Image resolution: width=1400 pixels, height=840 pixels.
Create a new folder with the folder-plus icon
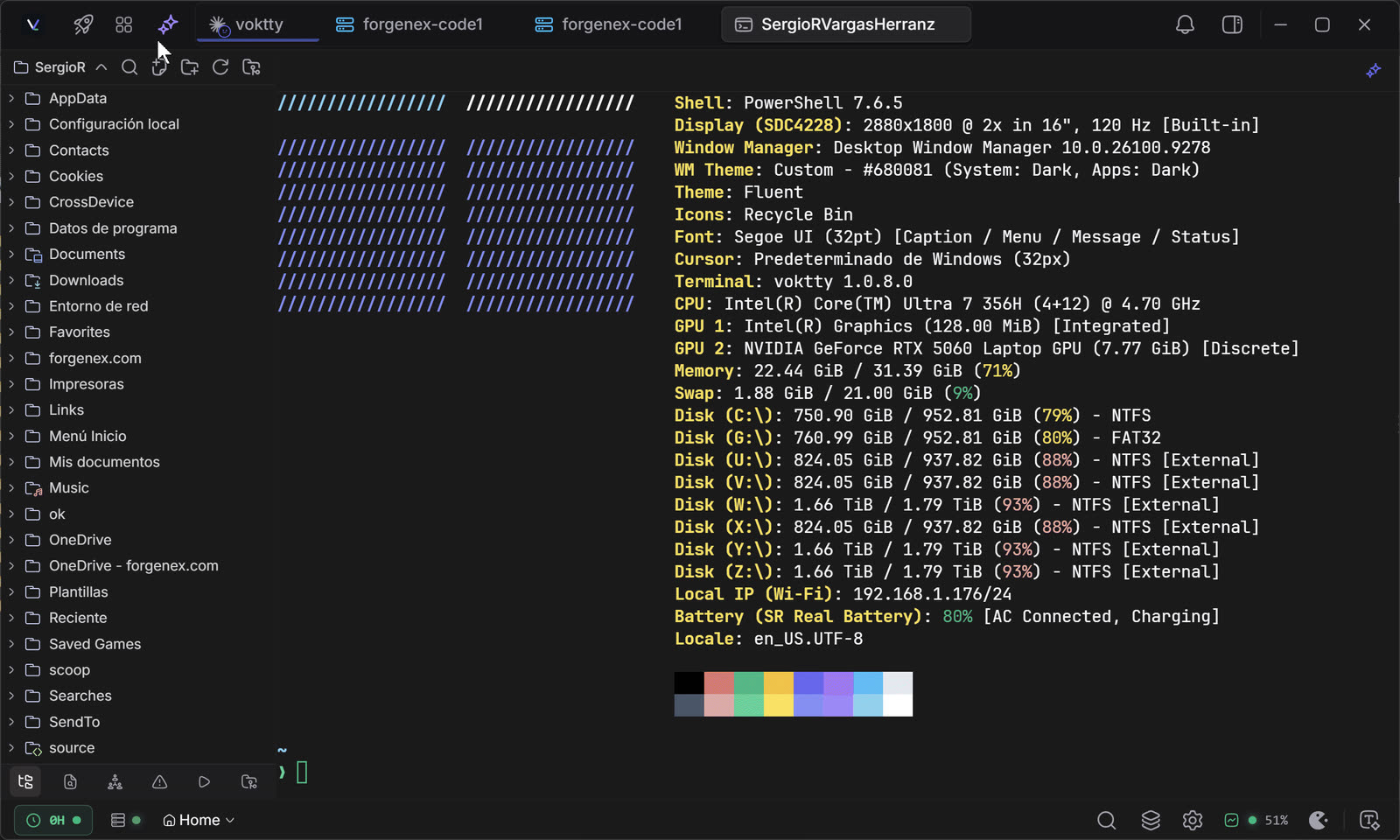point(190,67)
